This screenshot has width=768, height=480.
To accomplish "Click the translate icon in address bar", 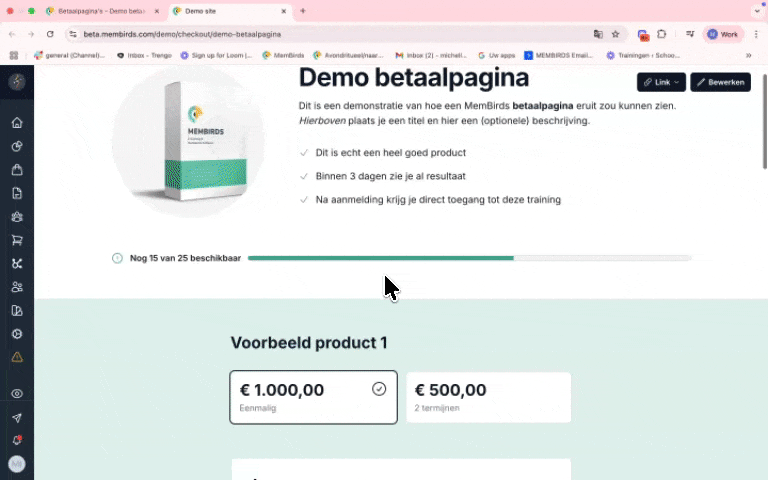I will 598,34.
